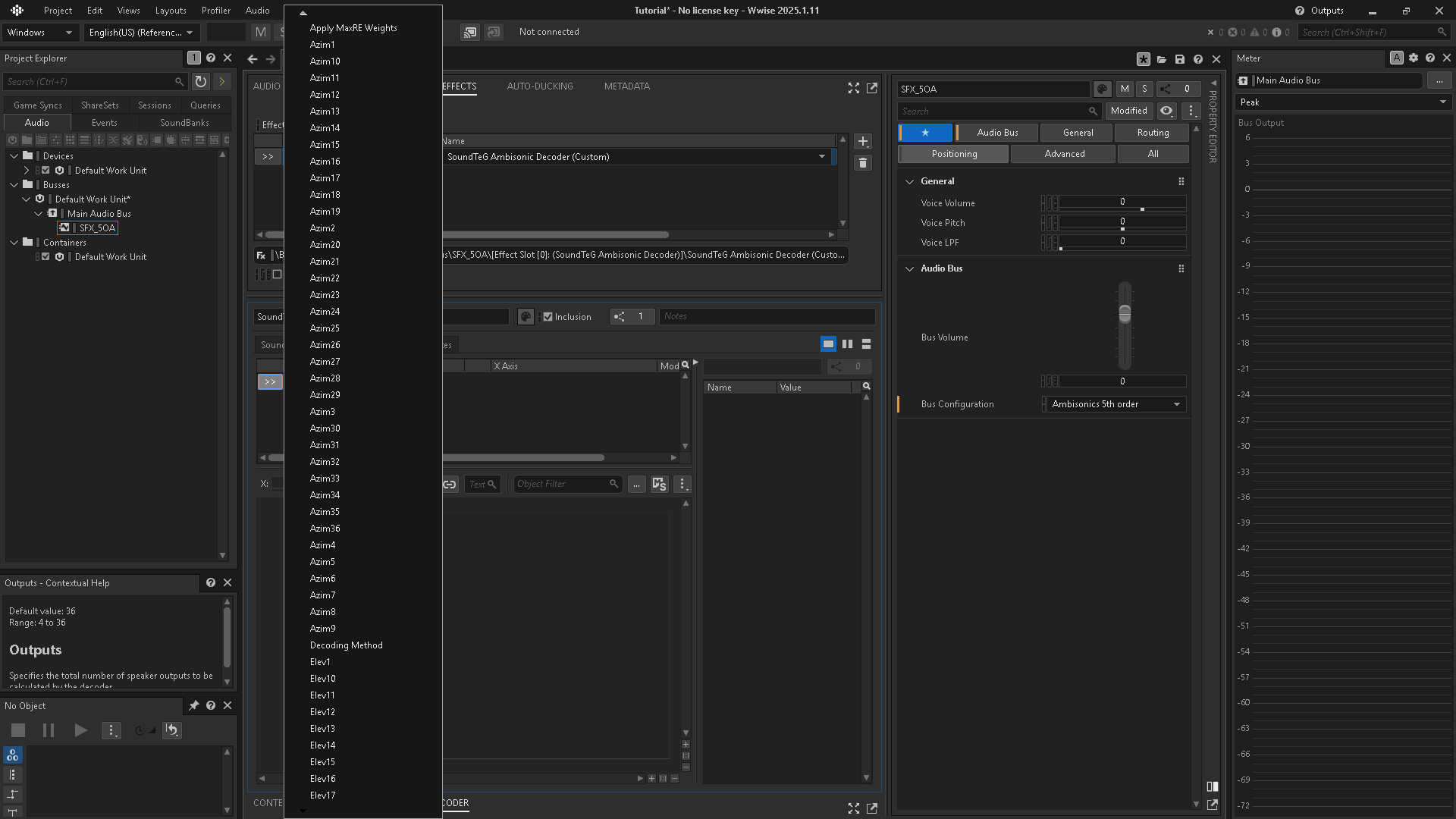Click the Bus Volume fader handle

pyautogui.click(x=1125, y=313)
